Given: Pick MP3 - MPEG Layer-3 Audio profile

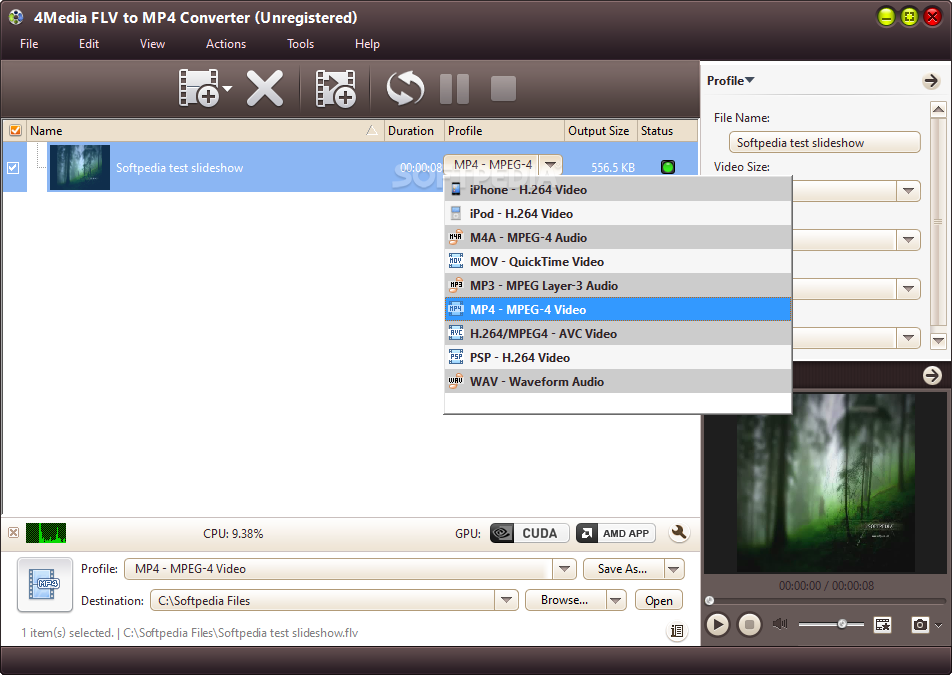Looking at the screenshot, I should 618,285.
